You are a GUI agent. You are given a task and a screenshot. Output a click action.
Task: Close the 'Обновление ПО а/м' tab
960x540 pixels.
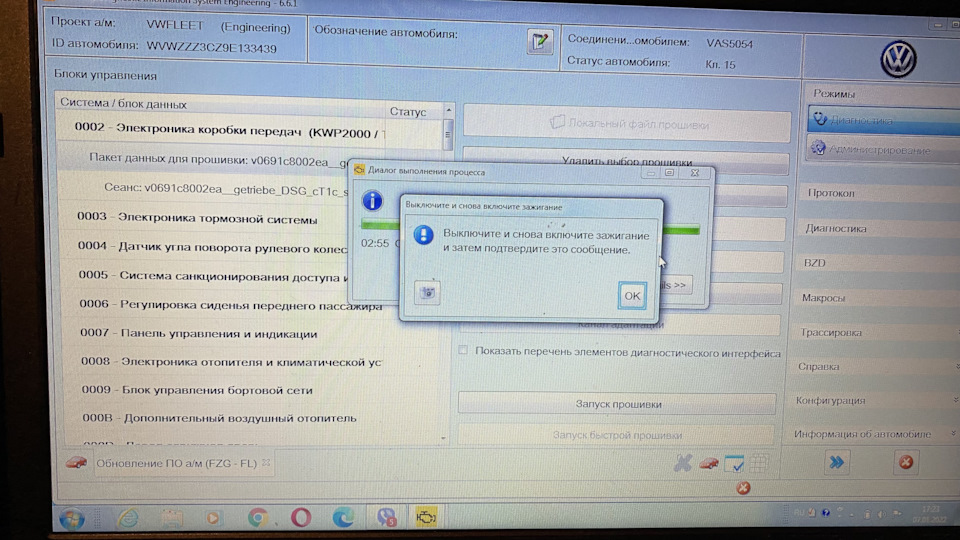[266, 463]
